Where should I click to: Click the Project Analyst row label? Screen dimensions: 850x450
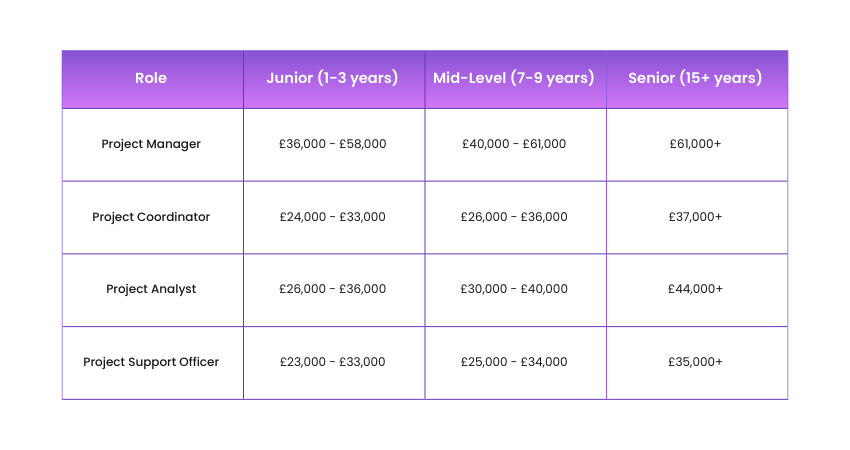151,289
